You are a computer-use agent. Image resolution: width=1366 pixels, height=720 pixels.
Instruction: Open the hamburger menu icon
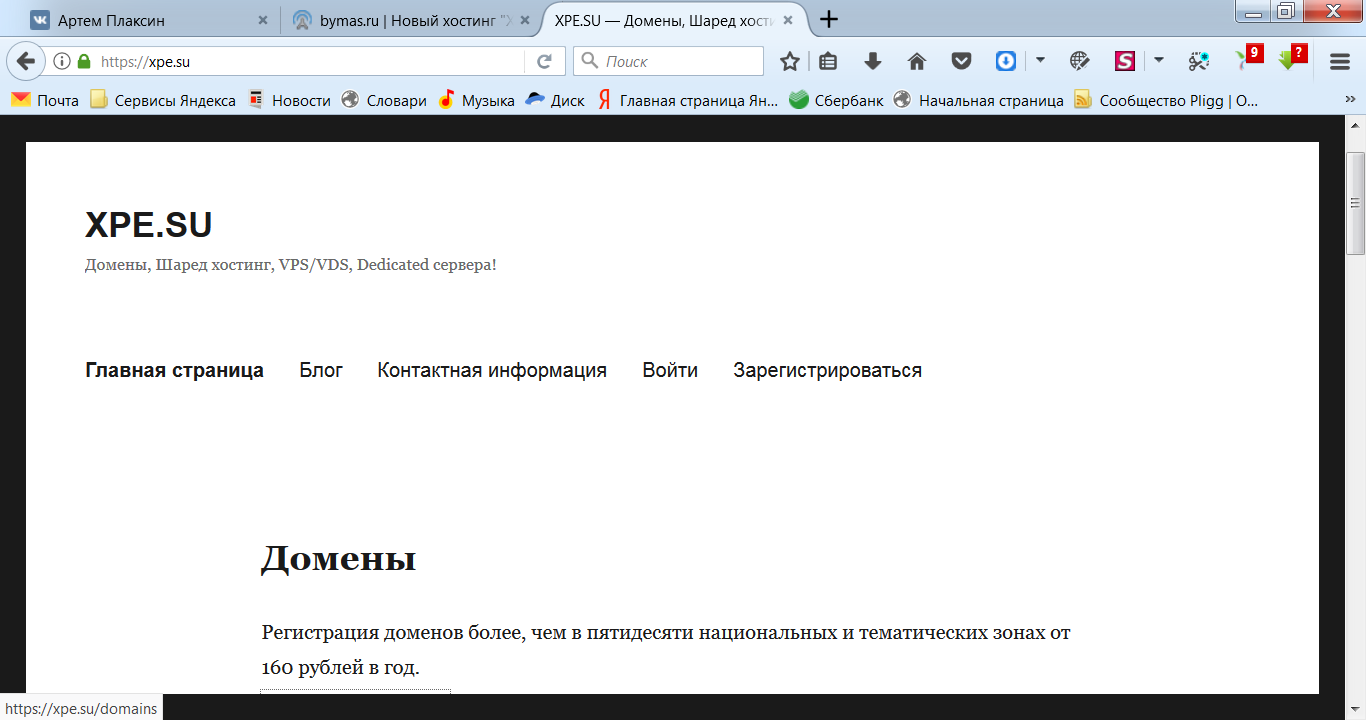[x=1340, y=62]
